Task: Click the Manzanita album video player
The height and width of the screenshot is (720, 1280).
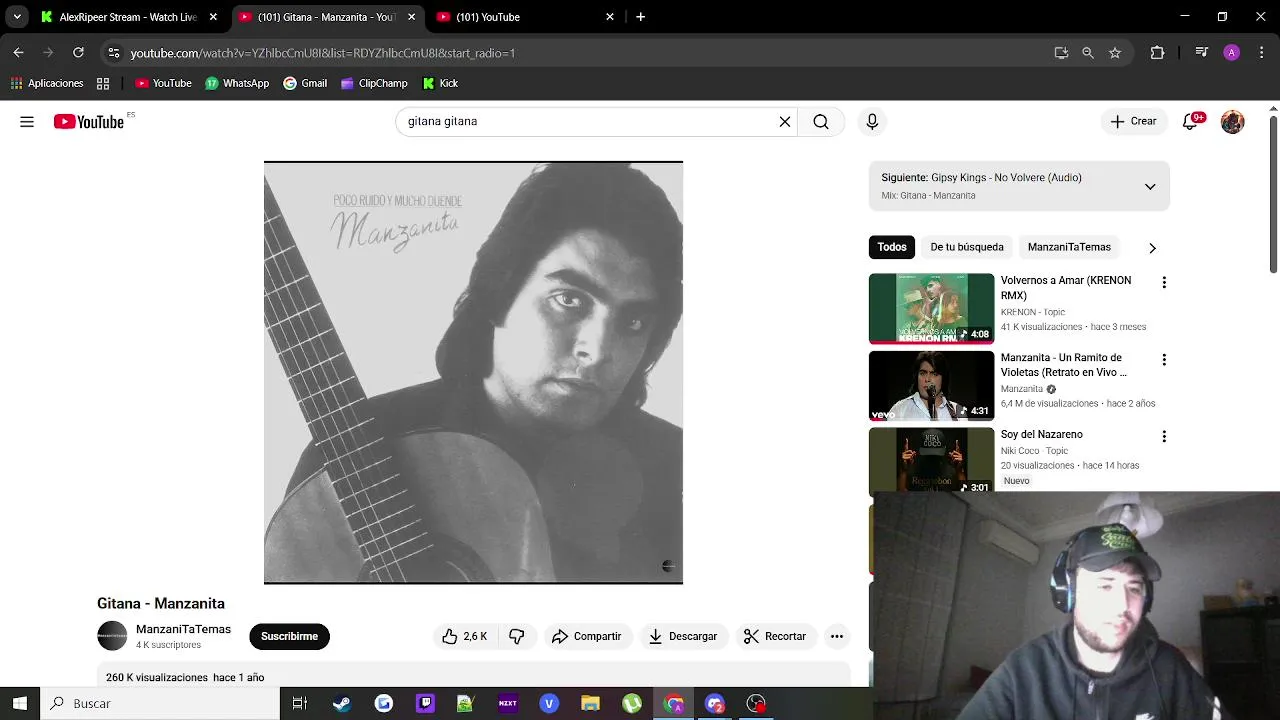Action: pos(473,372)
